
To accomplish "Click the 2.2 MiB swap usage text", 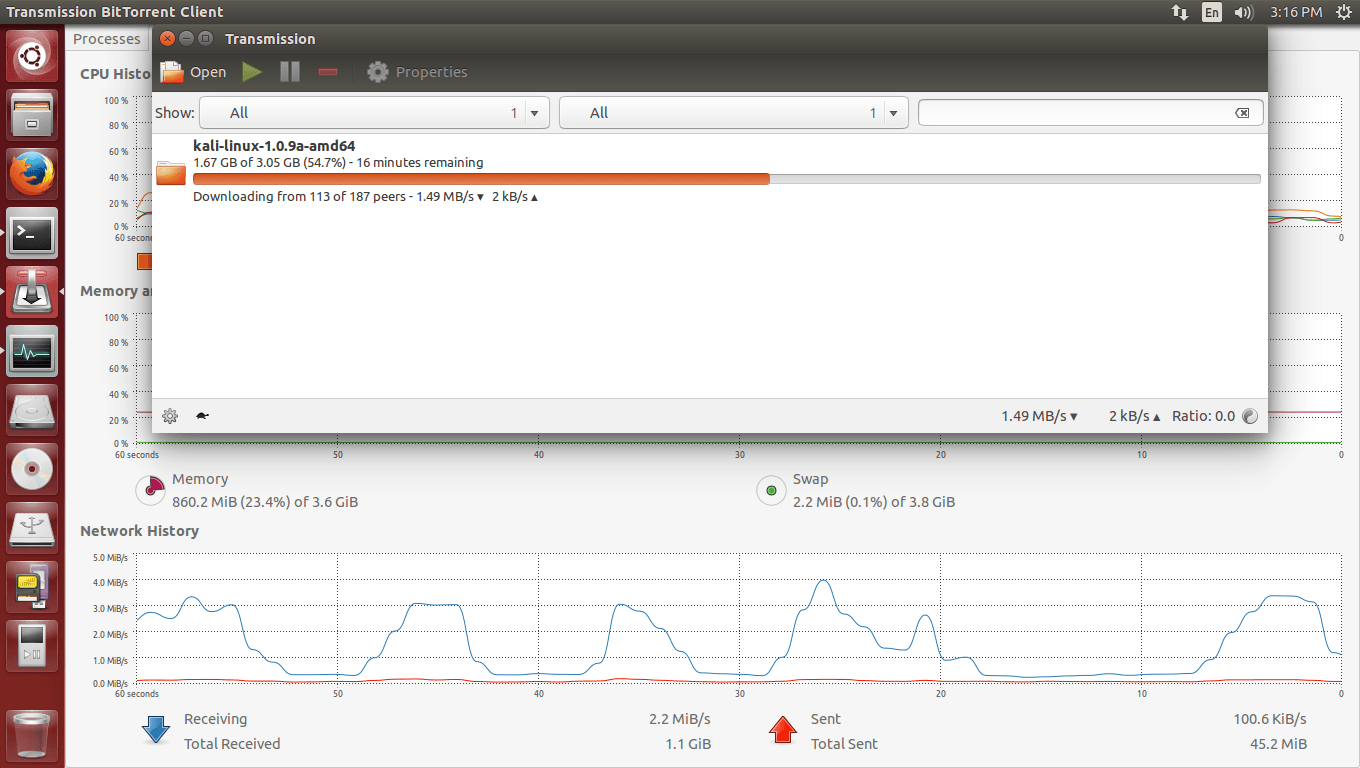I will click(874, 502).
